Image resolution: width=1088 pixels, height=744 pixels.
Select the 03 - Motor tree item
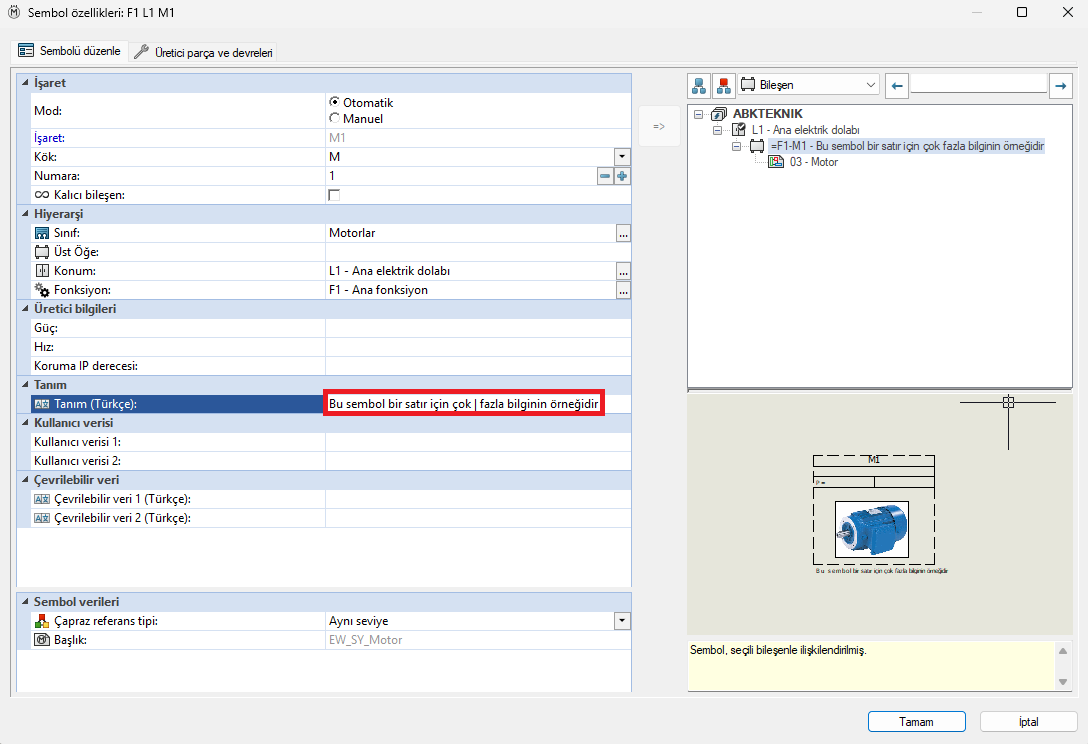(813, 162)
